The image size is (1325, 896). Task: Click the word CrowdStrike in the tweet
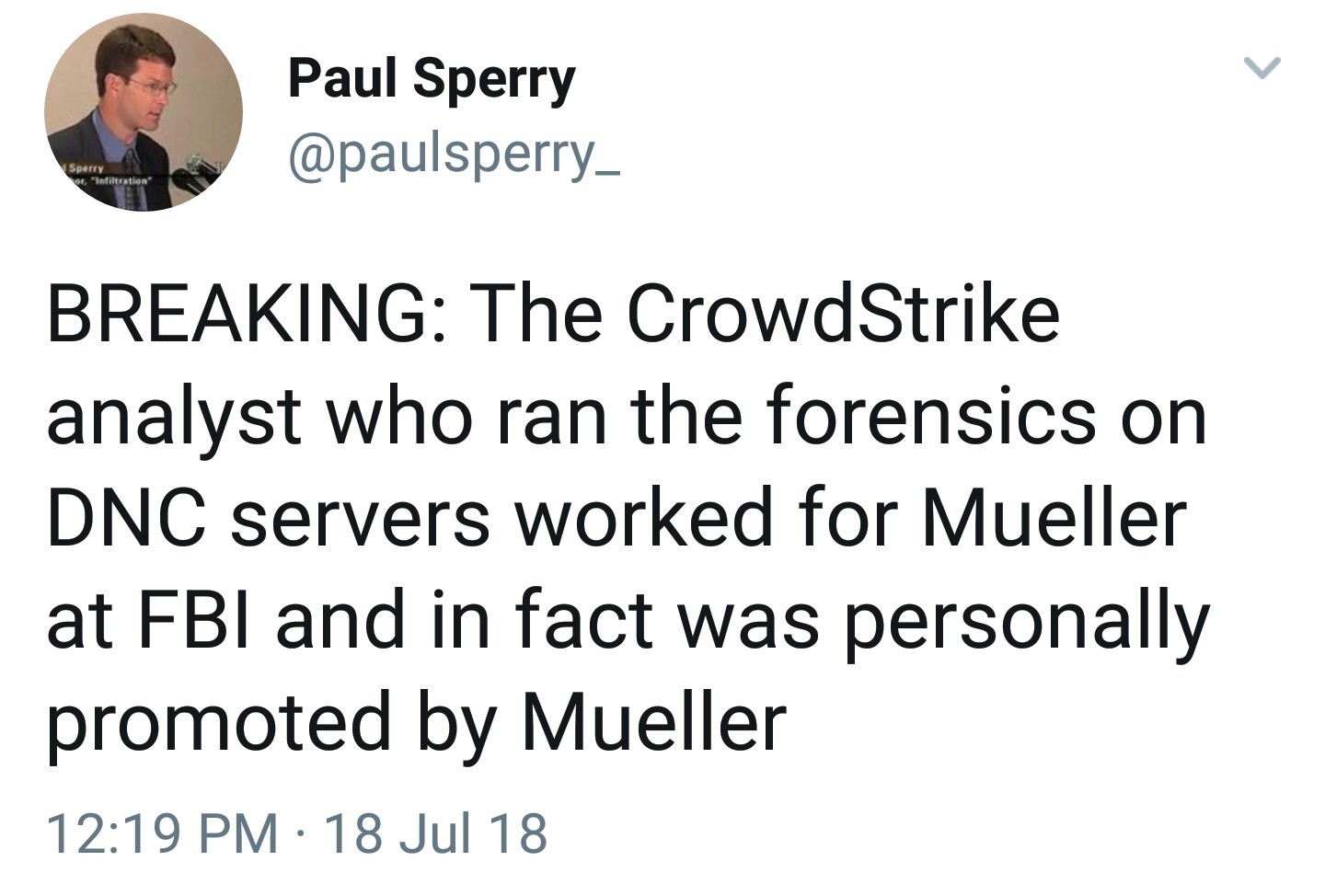[x=843, y=315]
